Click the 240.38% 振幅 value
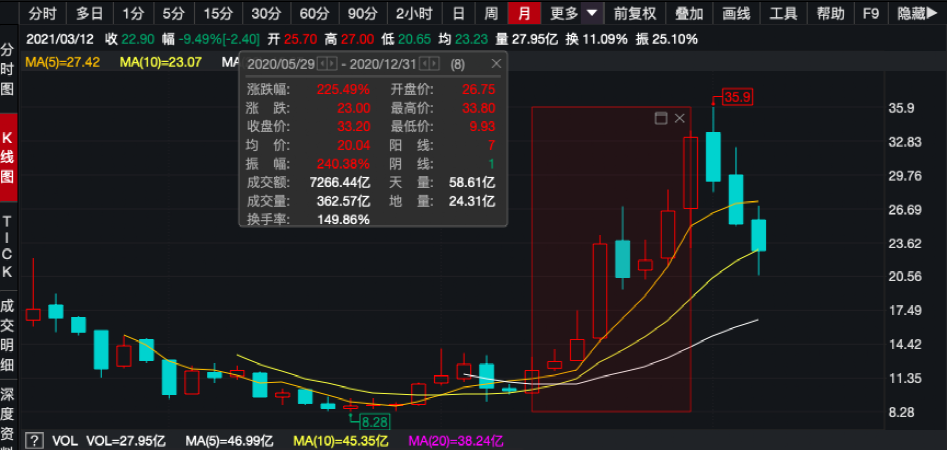The height and width of the screenshot is (450, 947). coord(342,164)
